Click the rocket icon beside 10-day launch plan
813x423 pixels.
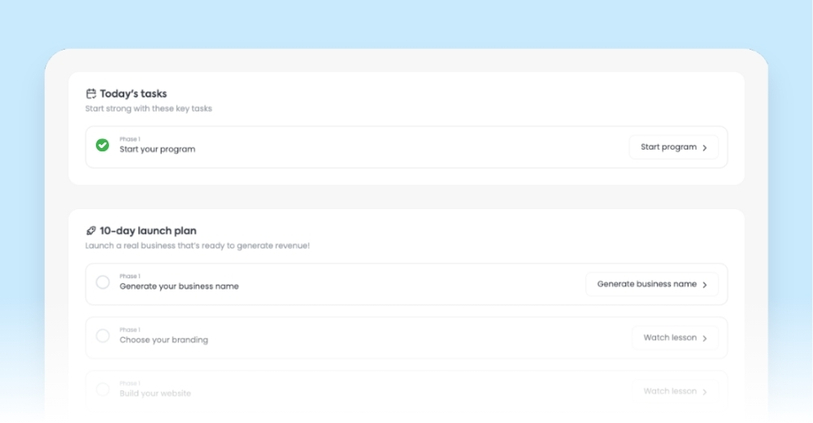click(x=91, y=231)
